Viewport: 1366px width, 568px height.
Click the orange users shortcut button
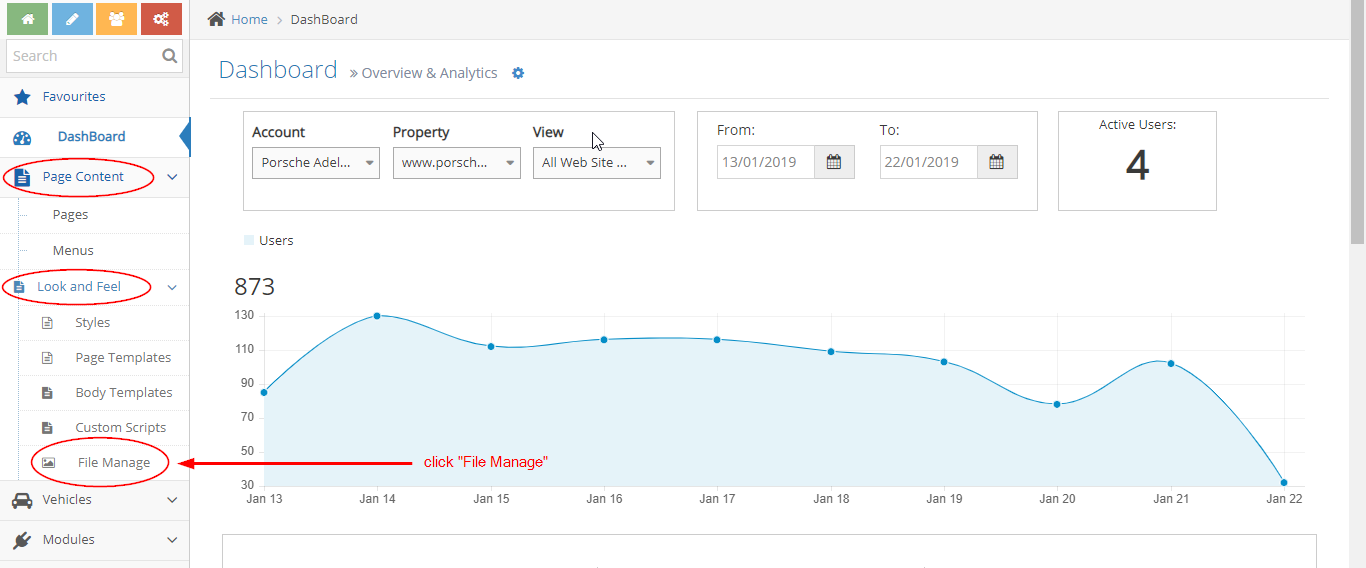[x=116, y=19]
